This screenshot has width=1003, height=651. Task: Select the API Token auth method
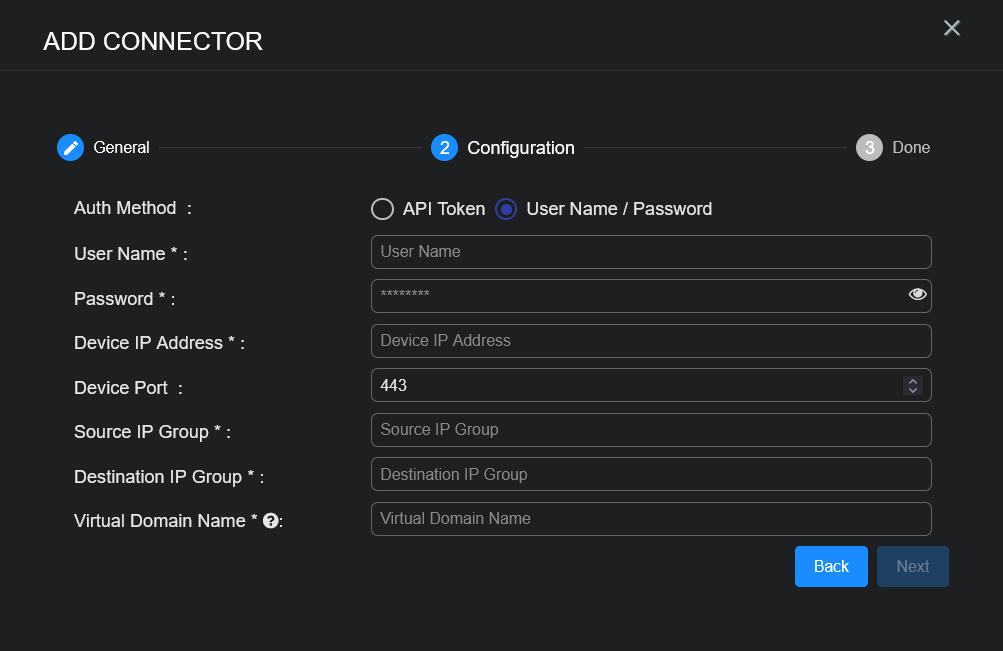point(382,209)
